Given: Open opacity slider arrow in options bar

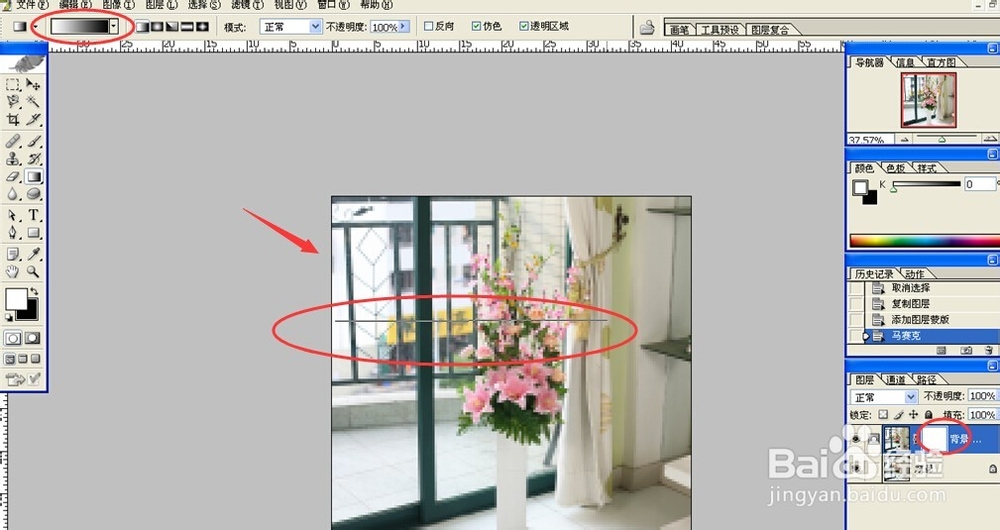Looking at the screenshot, I should (404, 27).
